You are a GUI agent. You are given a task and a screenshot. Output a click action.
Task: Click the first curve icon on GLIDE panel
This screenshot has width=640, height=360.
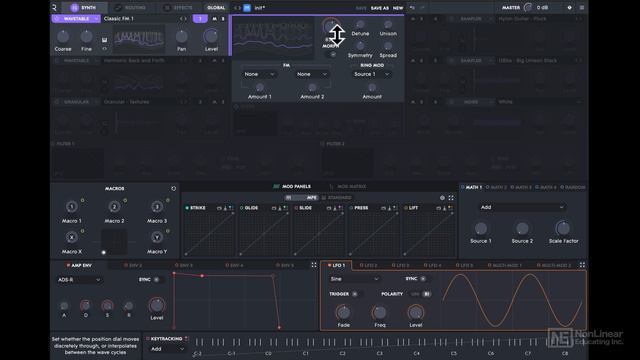274,208
